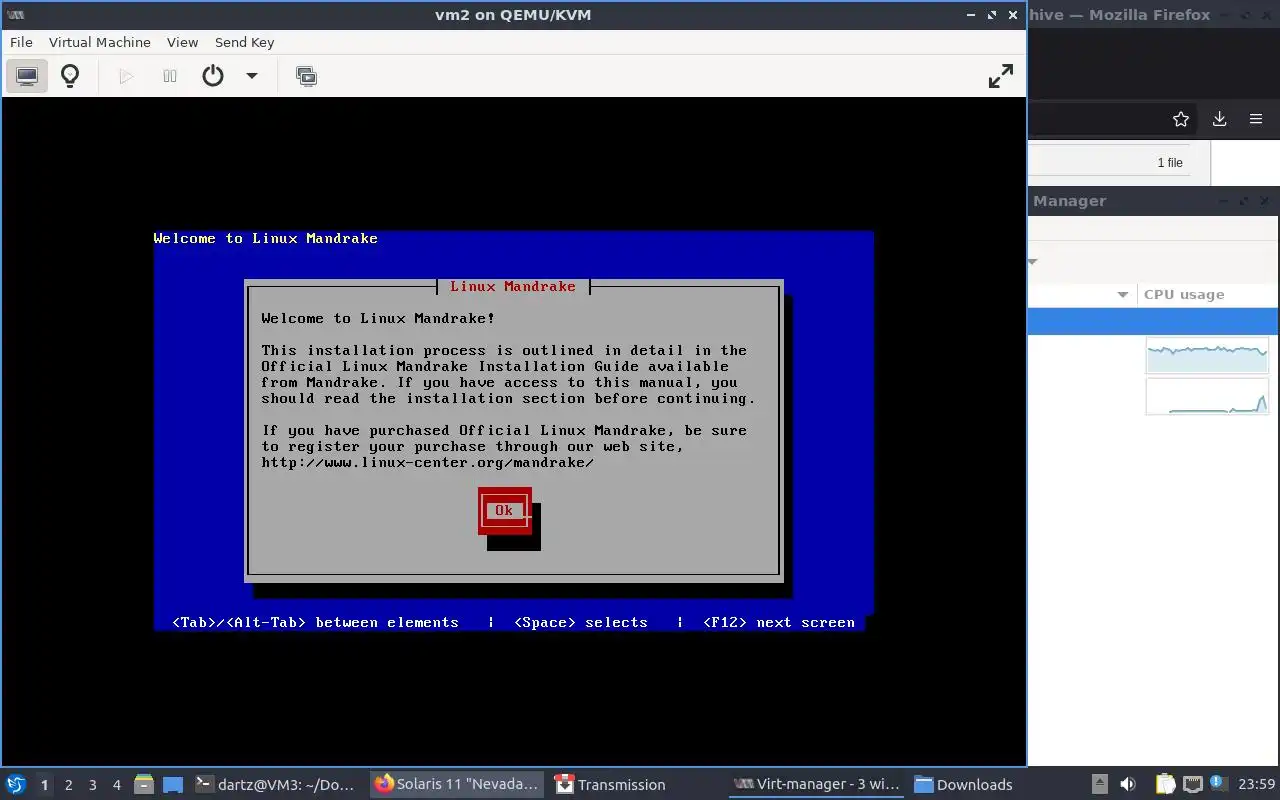
Task: Open the clipboard manager tray icon
Action: (1166, 784)
